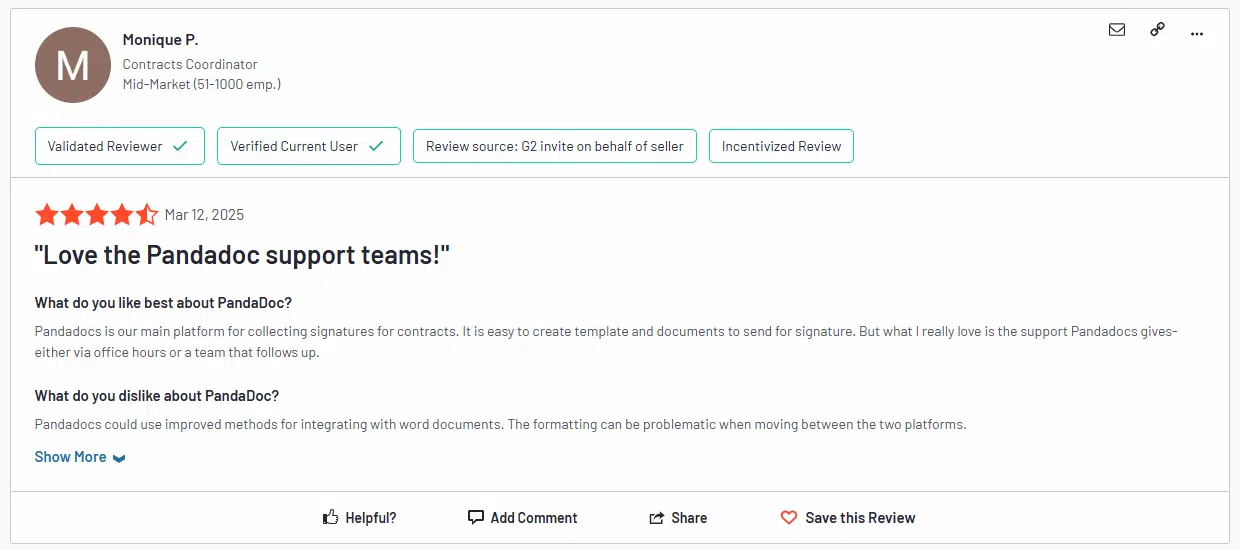The height and width of the screenshot is (550, 1240).
Task: Open reviewer name Monique P.
Action: click(160, 40)
